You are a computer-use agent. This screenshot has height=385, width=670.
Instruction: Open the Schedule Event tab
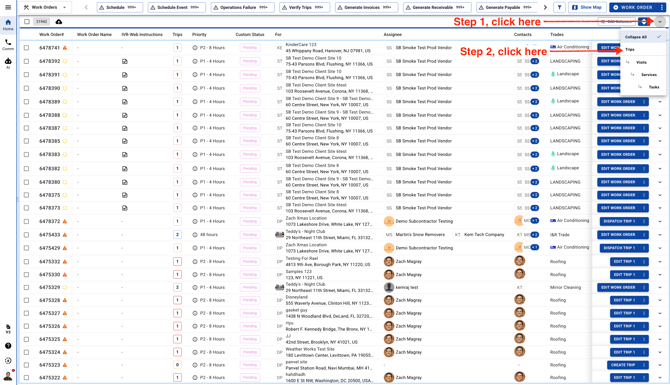176,7
